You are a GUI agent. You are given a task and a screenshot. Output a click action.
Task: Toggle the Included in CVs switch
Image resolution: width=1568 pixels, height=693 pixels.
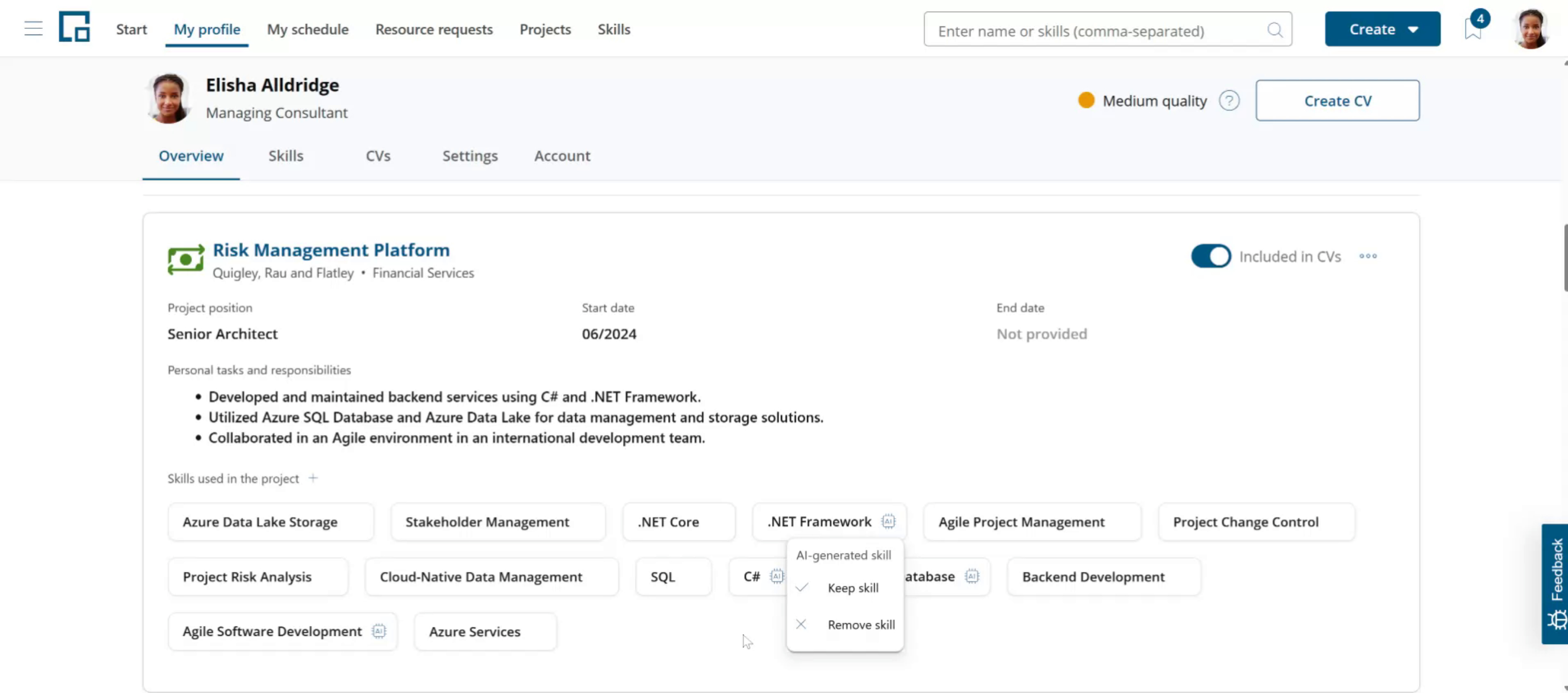(1211, 256)
